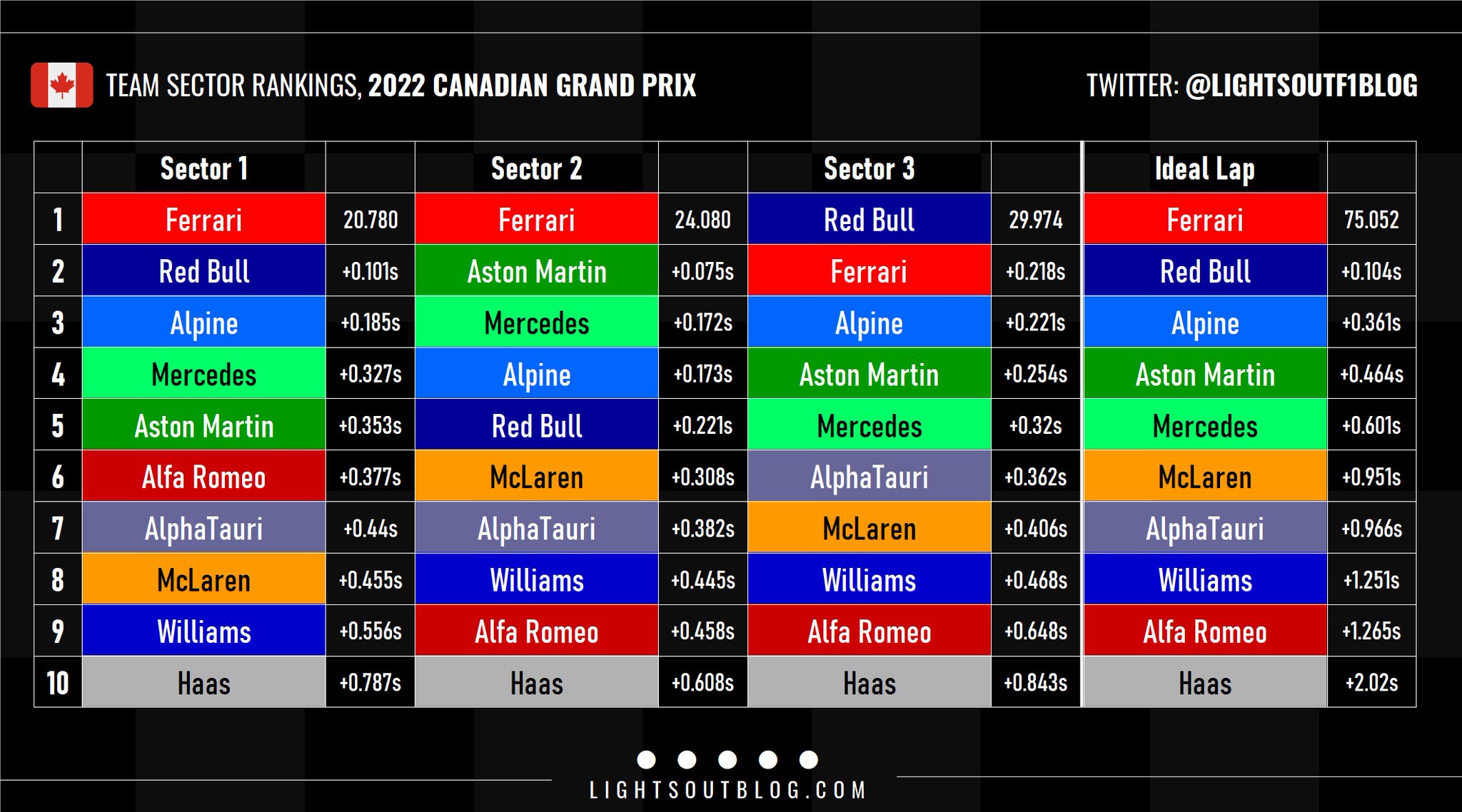Choose the Ideal Lap column header
The height and width of the screenshot is (812, 1462).
coord(1204,169)
